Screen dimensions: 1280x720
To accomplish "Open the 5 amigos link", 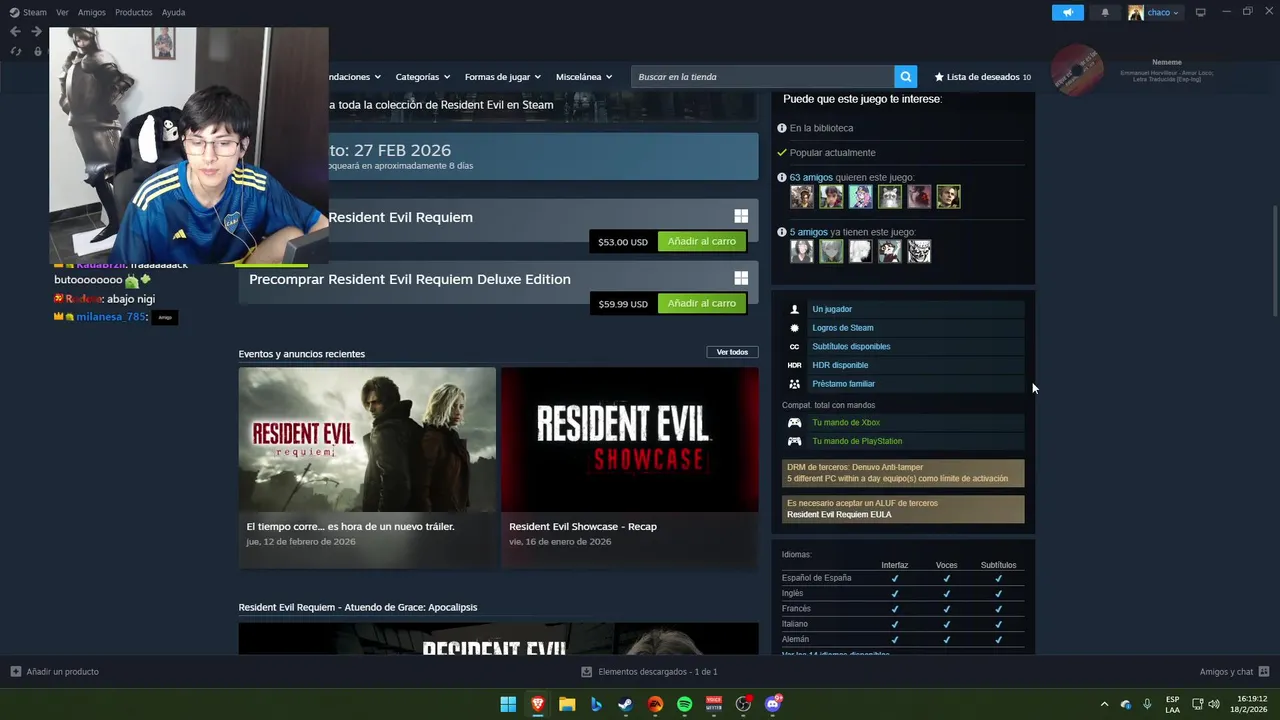I will pos(808,232).
